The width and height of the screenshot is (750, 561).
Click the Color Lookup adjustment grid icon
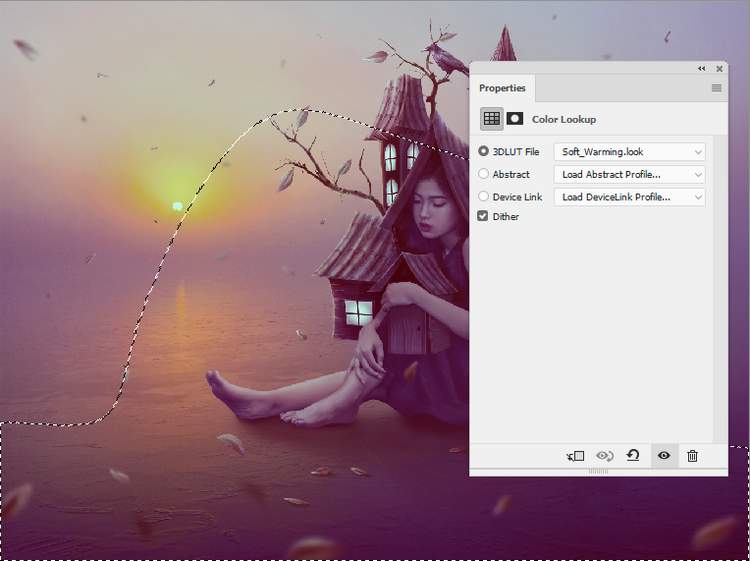[491, 119]
